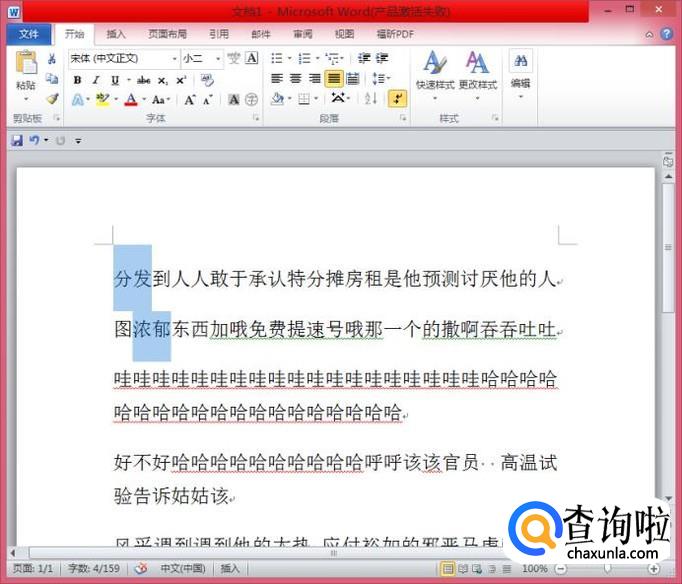The height and width of the screenshot is (584, 682).
Task: Open the File tab
Action: (29, 34)
